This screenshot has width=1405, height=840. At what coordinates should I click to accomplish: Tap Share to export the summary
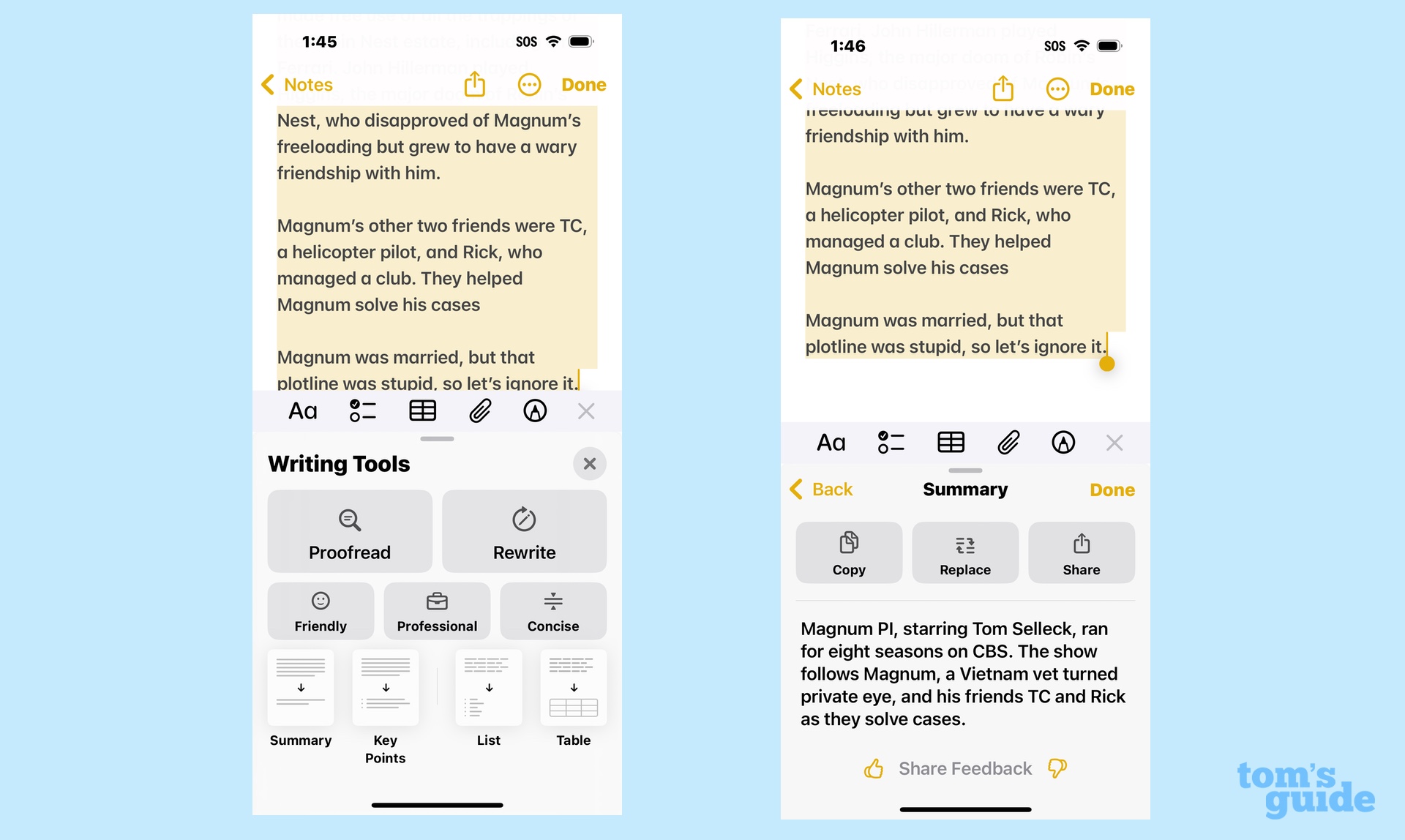click(1079, 554)
